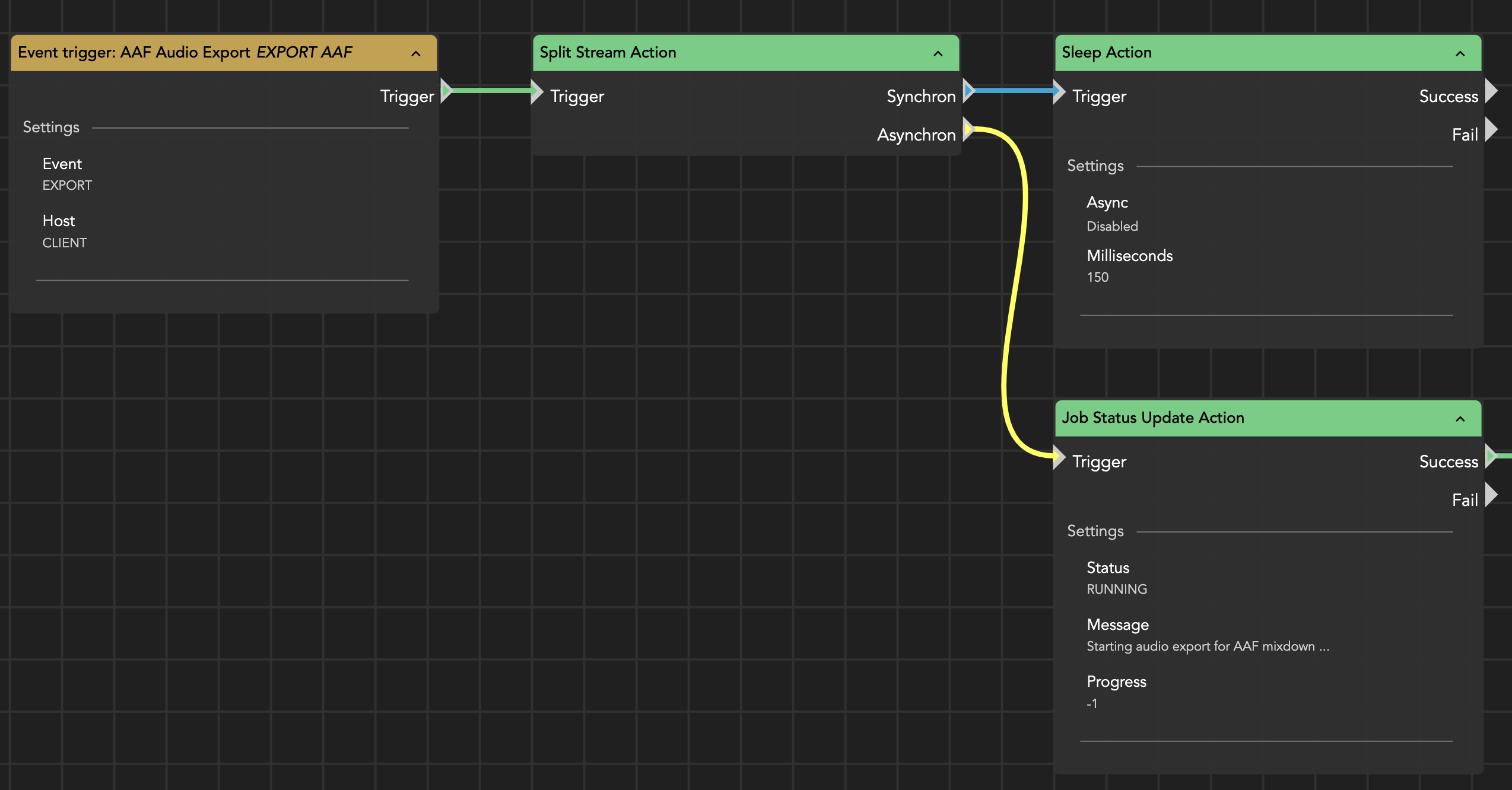Collapse the Event trigger node
The image size is (1512, 790).
[x=416, y=53]
